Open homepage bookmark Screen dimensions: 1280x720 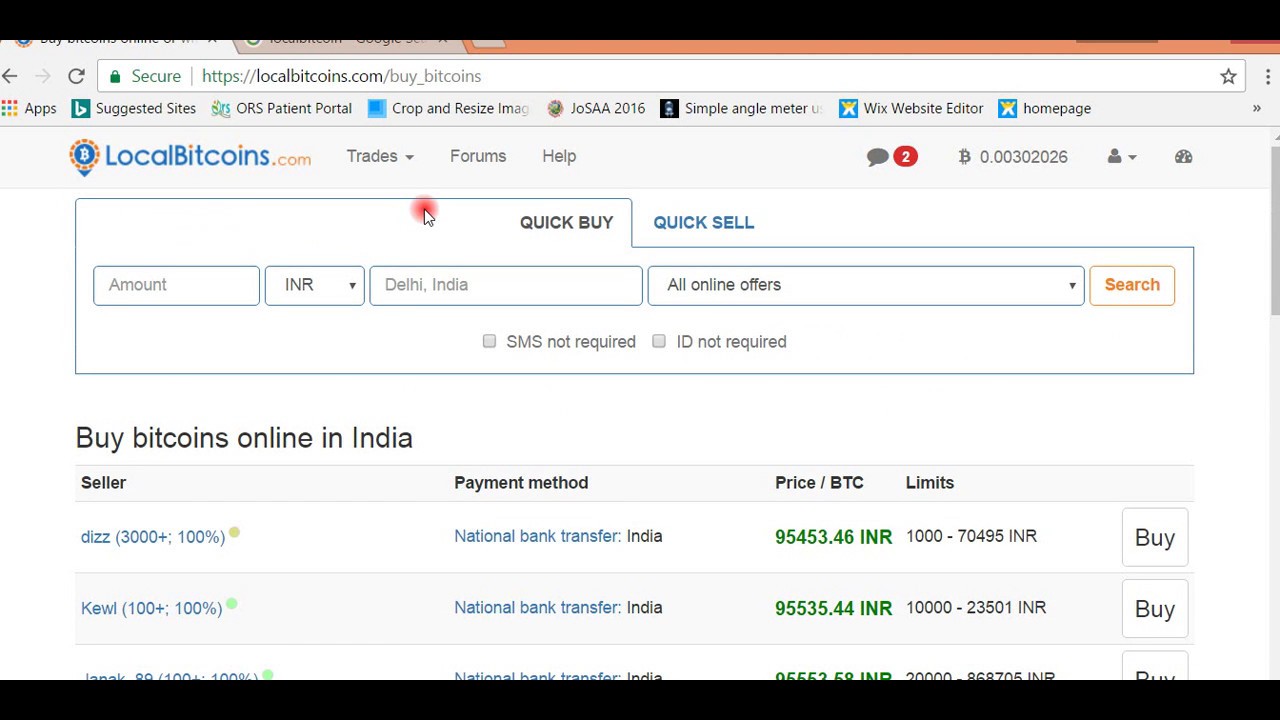[x=1045, y=108]
